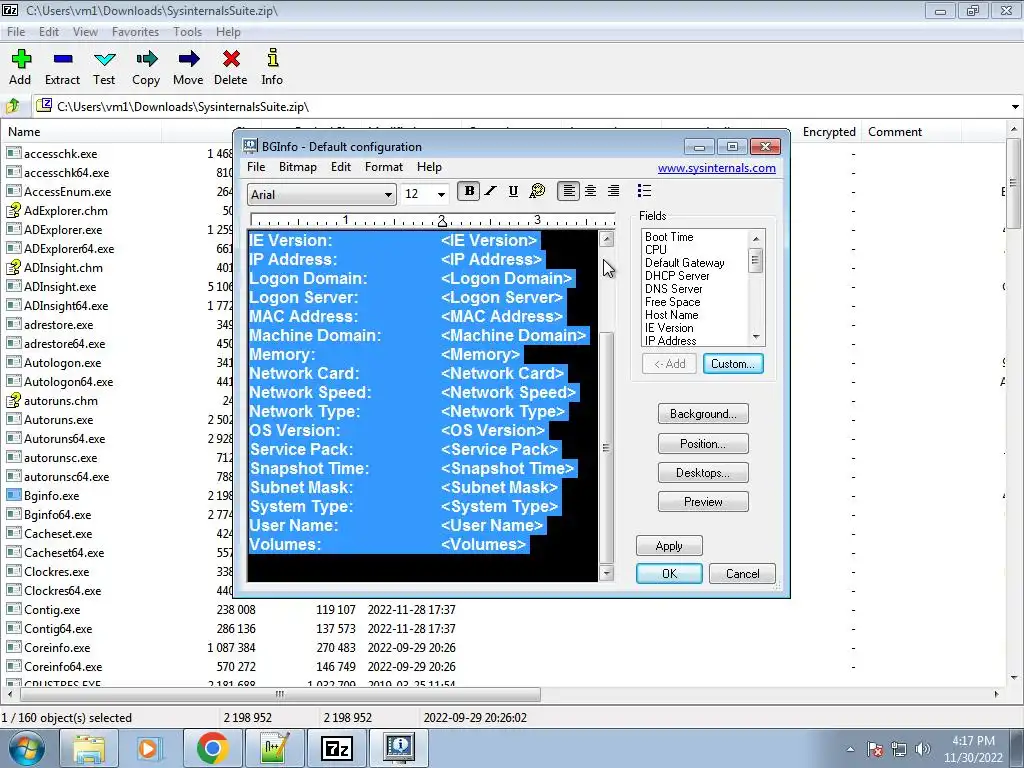Viewport: 1024px width, 768px height.
Task: Open BGInfo File menu
Action: coord(256,167)
